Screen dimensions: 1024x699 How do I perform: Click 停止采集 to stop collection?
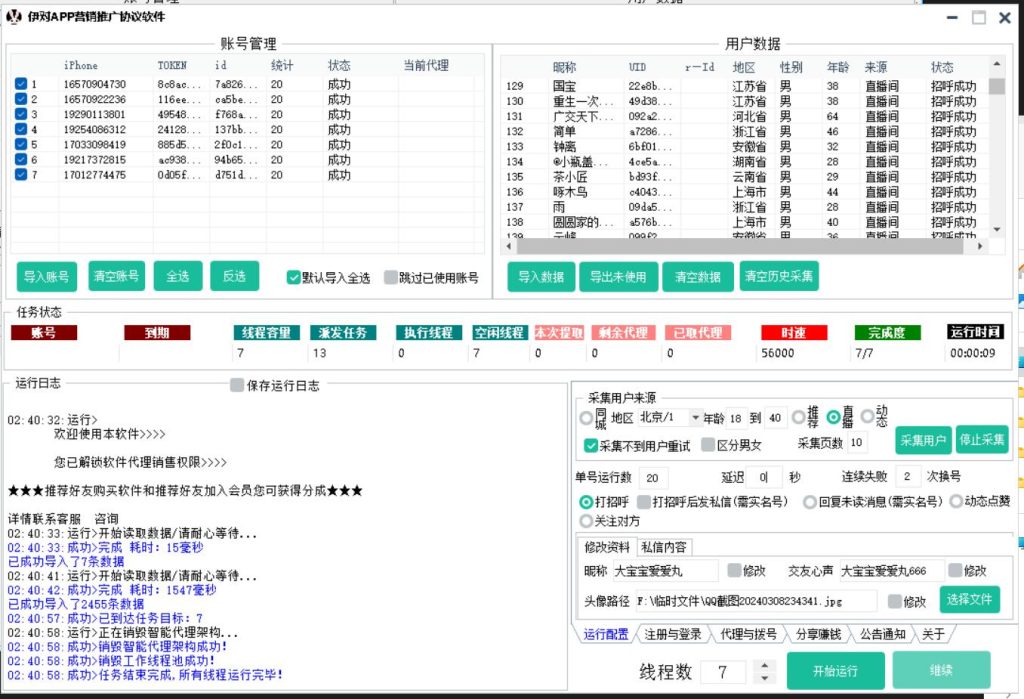pyautogui.click(x=982, y=439)
